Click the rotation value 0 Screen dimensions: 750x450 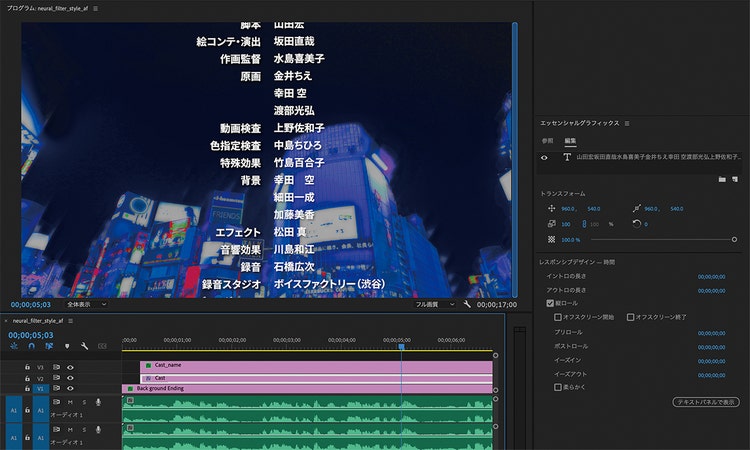646,224
